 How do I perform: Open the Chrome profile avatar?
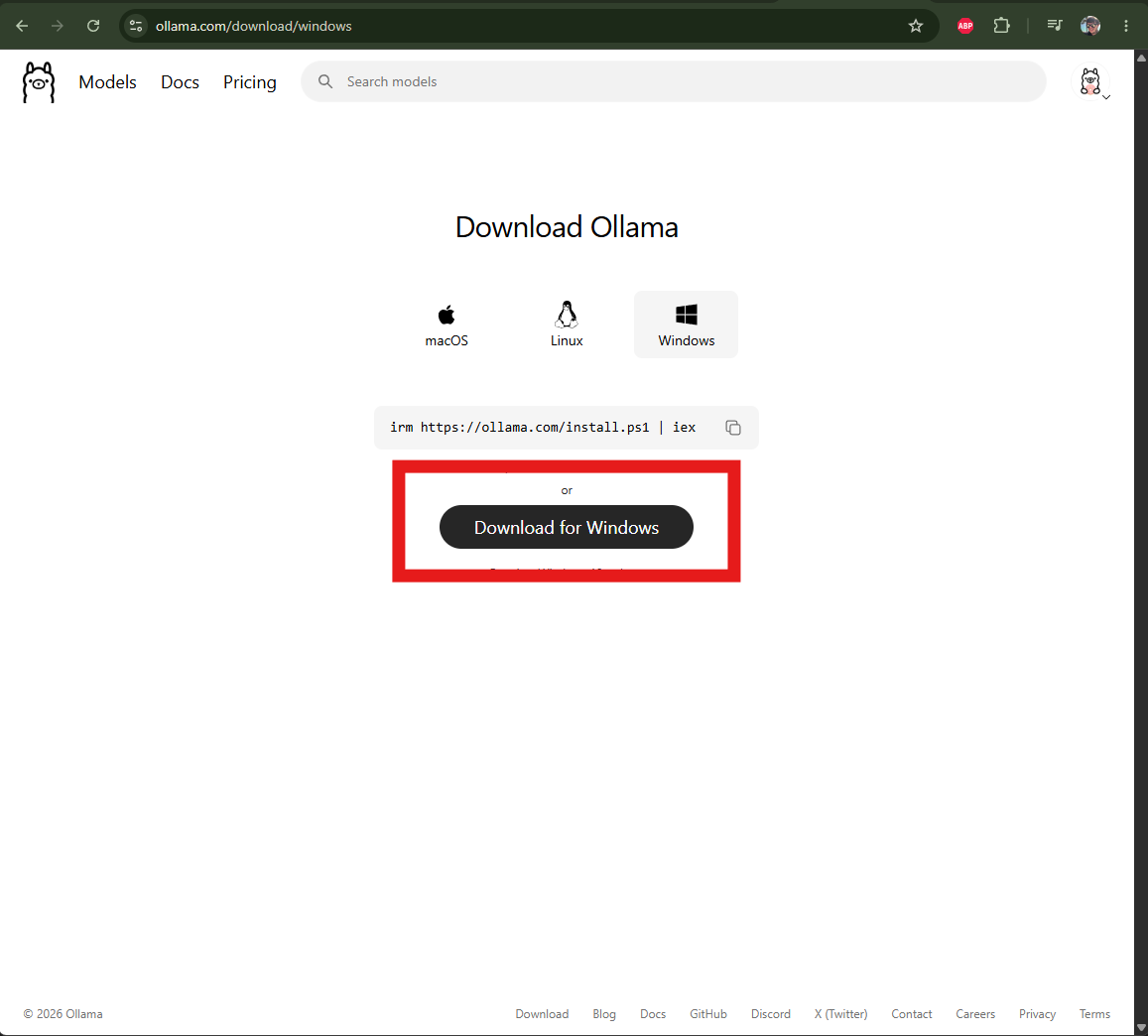[x=1090, y=26]
